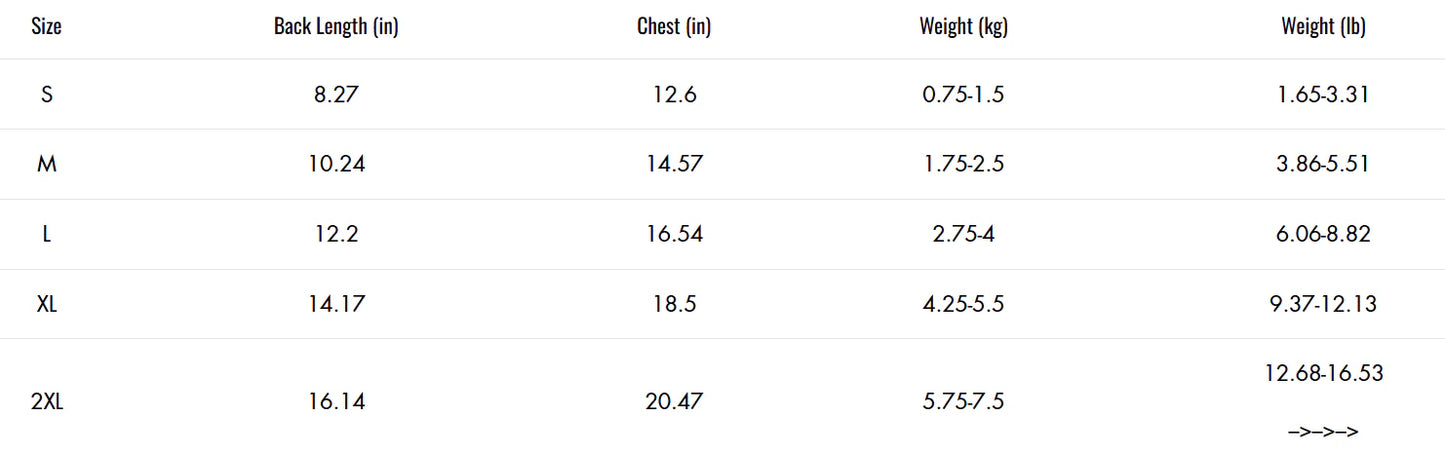Click the 16.14 back length value
This screenshot has height=454, width=1445.
[336, 402]
